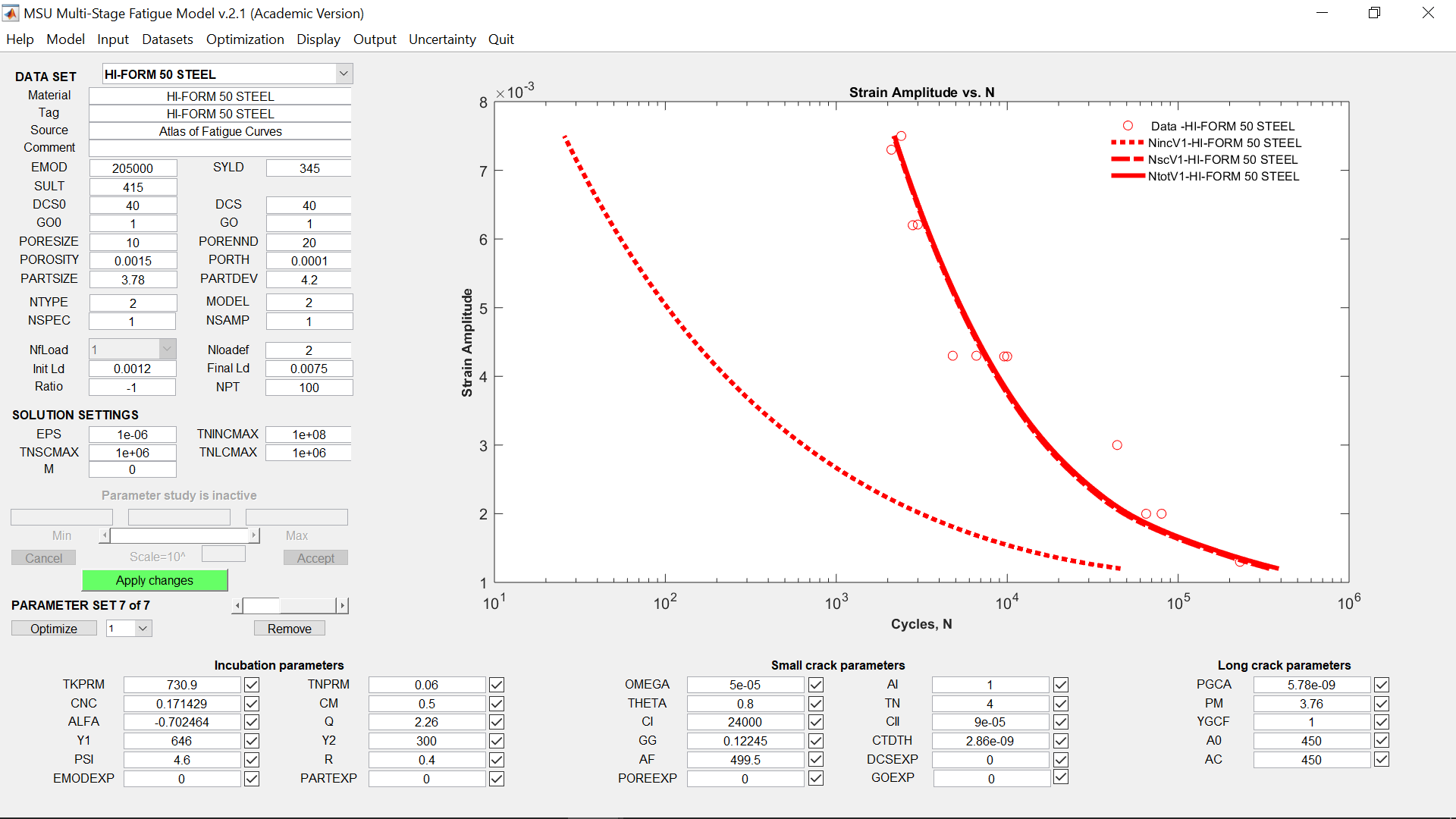This screenshot has height=819, width=1456.
Task: Open the Optimization menu
Action: (244, 39)
